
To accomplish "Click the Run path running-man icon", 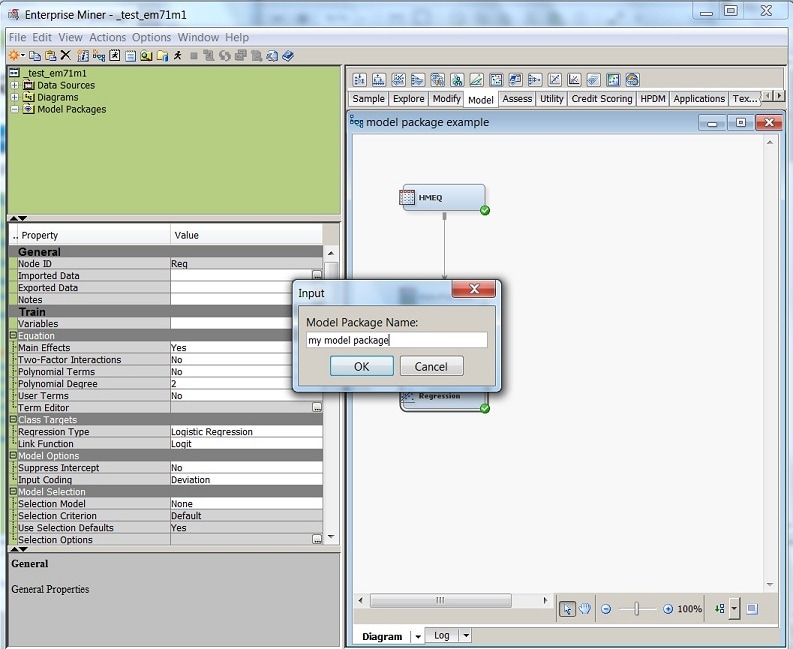I will click(x=178, y=56).
